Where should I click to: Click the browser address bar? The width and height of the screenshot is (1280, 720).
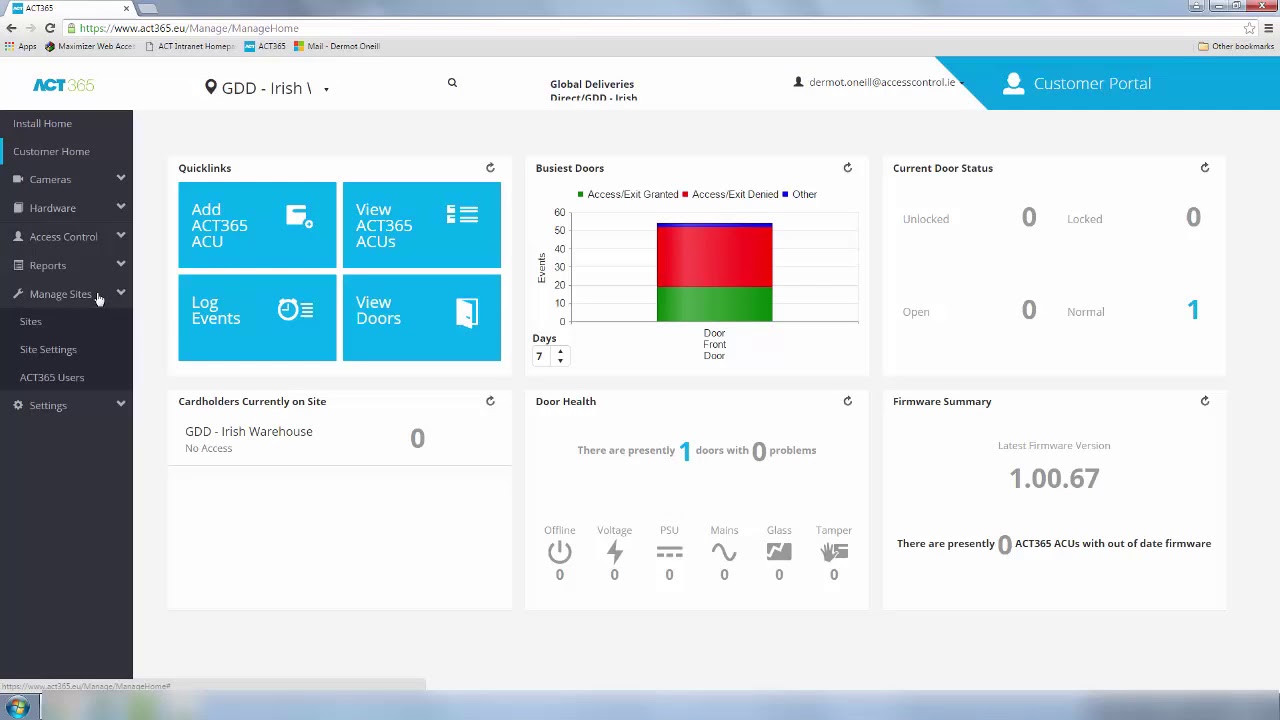coord(650,28)
